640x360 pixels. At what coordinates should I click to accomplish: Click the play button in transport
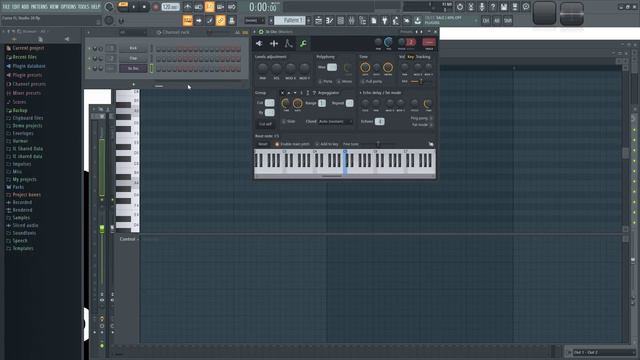click(133, 7)
